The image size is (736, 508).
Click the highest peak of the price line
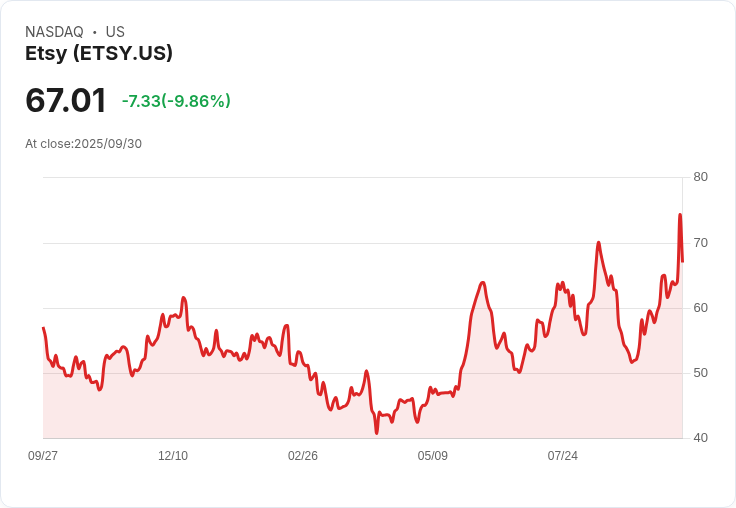click(680, 215)
